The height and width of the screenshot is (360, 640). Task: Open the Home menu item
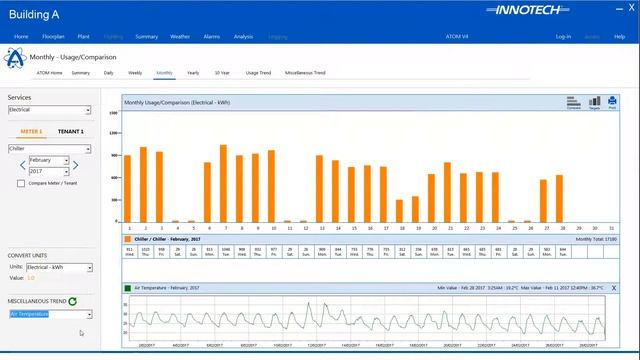click(21, 37)
